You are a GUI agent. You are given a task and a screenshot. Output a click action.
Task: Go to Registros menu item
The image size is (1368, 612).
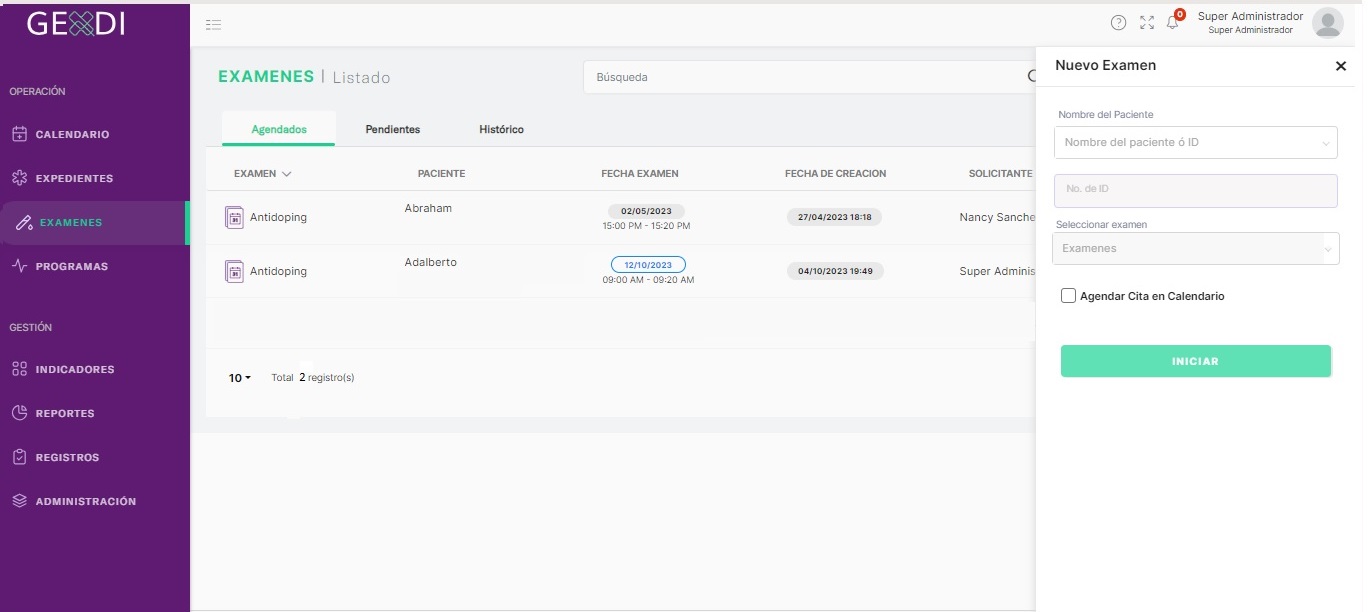[x=67, y=457]
